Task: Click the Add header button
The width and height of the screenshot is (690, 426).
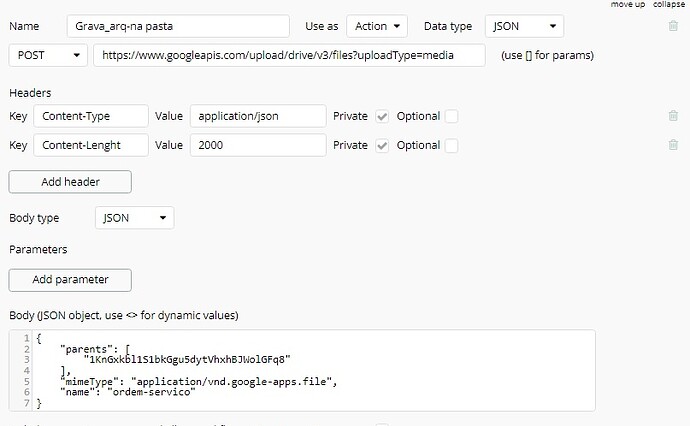Action: pyautogui.click(x=70, y=182)
